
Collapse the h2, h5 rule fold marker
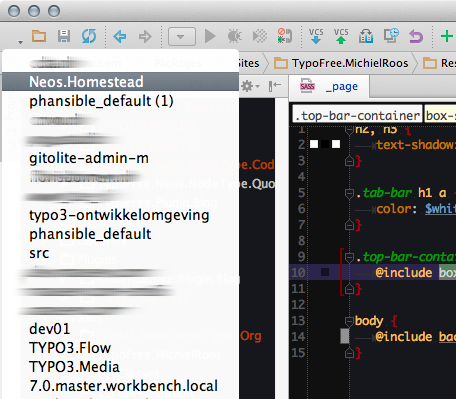pos(349,129)
